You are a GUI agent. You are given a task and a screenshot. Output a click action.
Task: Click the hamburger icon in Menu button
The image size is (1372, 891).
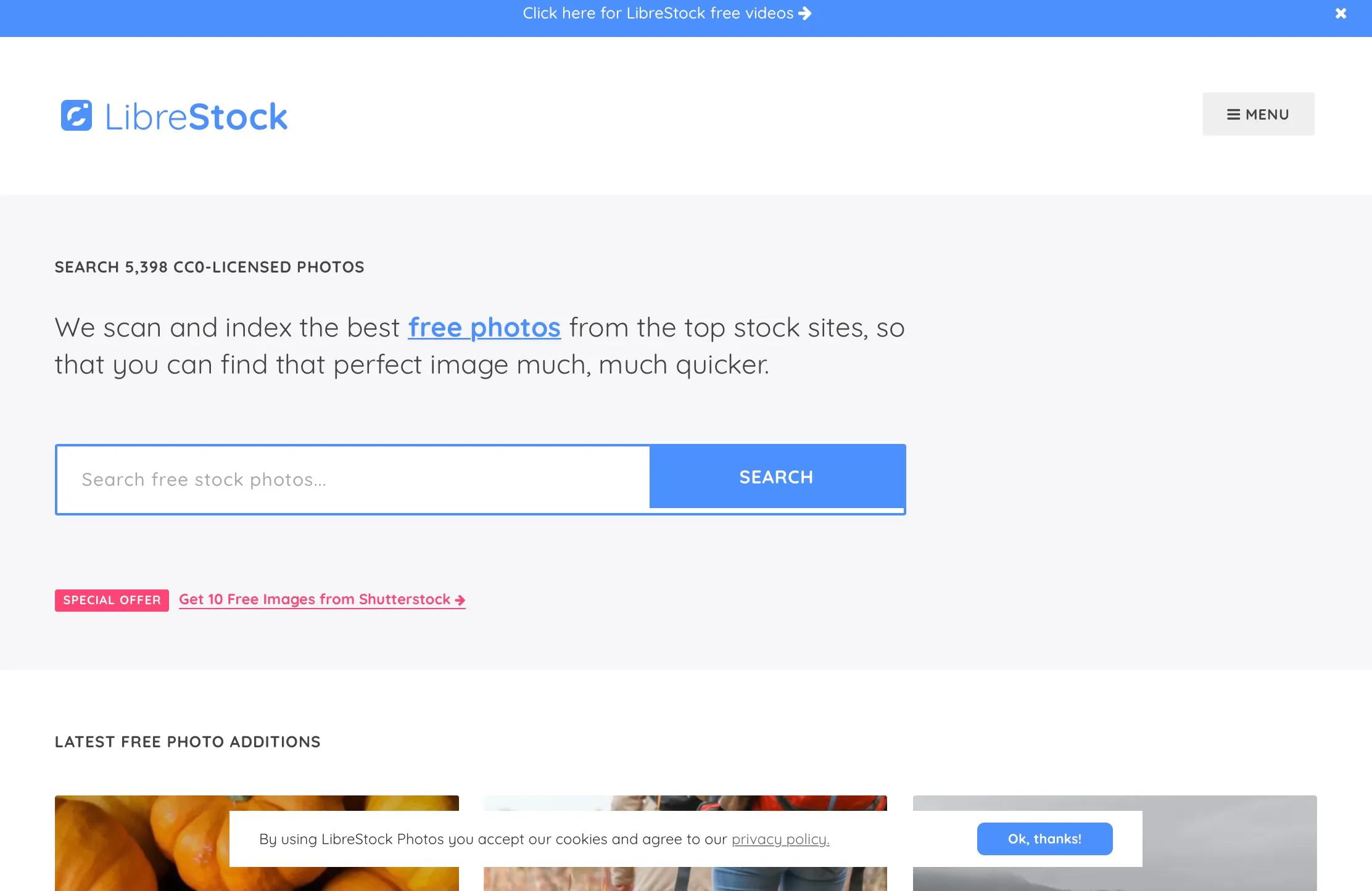pyautogui.click(x=1233, y=115)
